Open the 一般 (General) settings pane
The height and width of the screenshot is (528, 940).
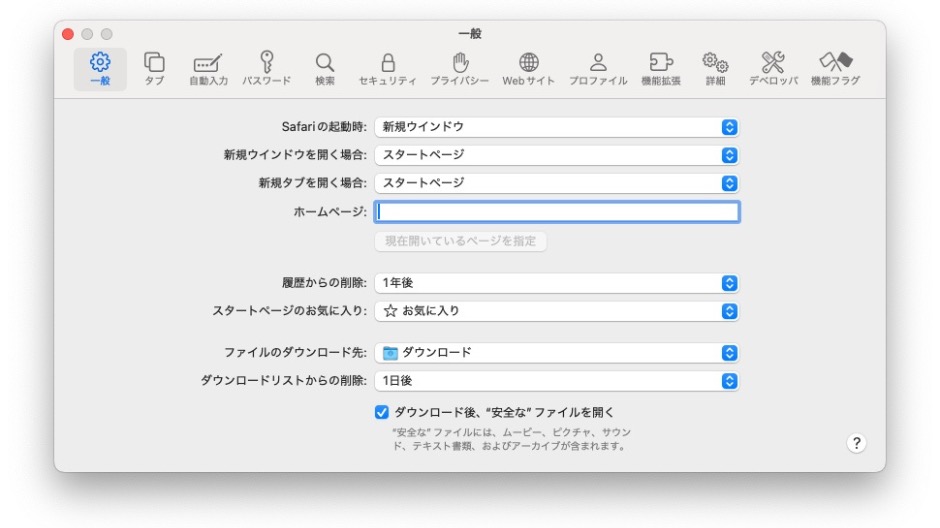pyautogui.click(x=100, y=69)
